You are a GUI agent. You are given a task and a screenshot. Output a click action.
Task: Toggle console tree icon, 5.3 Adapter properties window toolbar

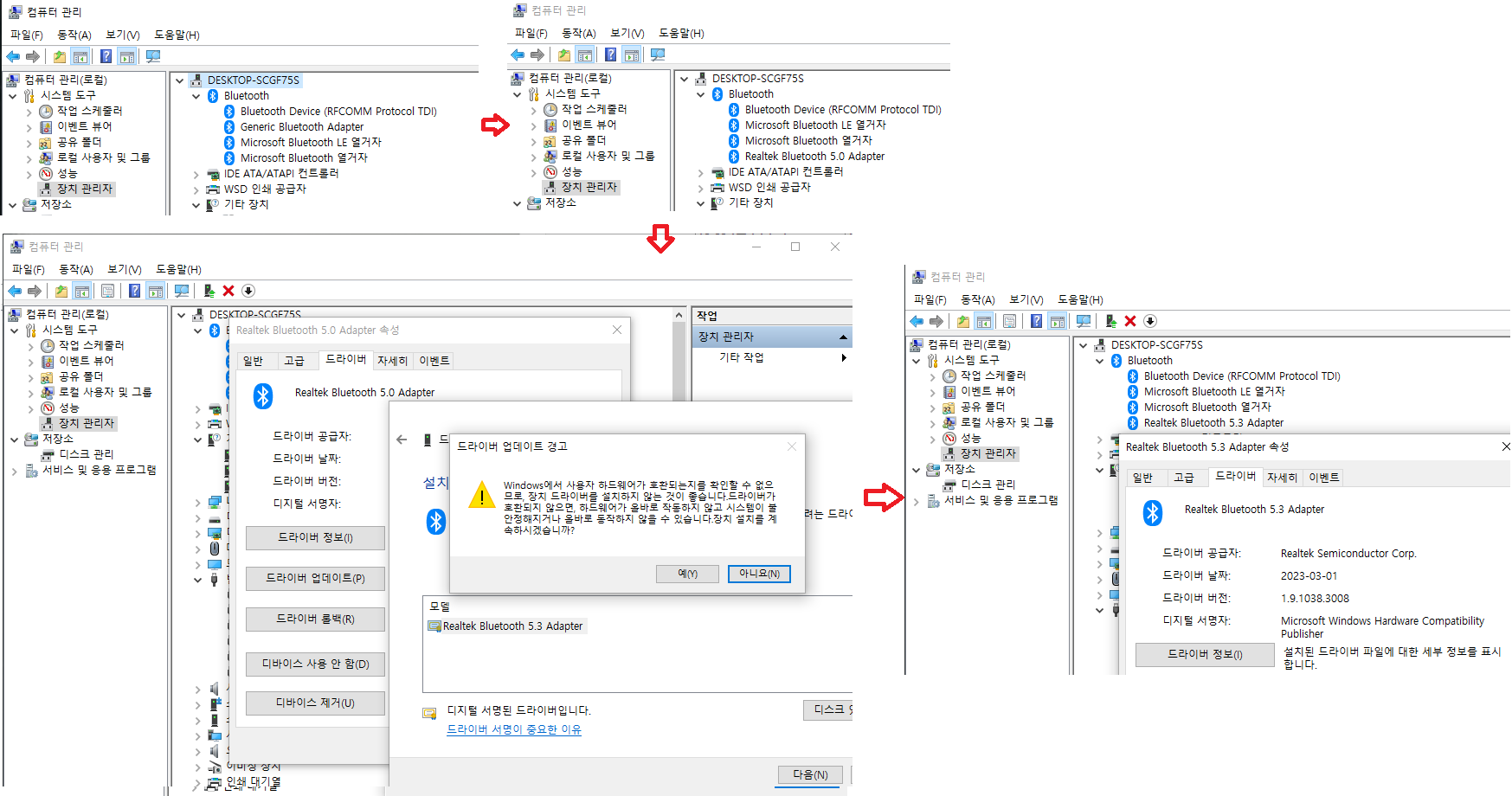(x=984, y=321)
